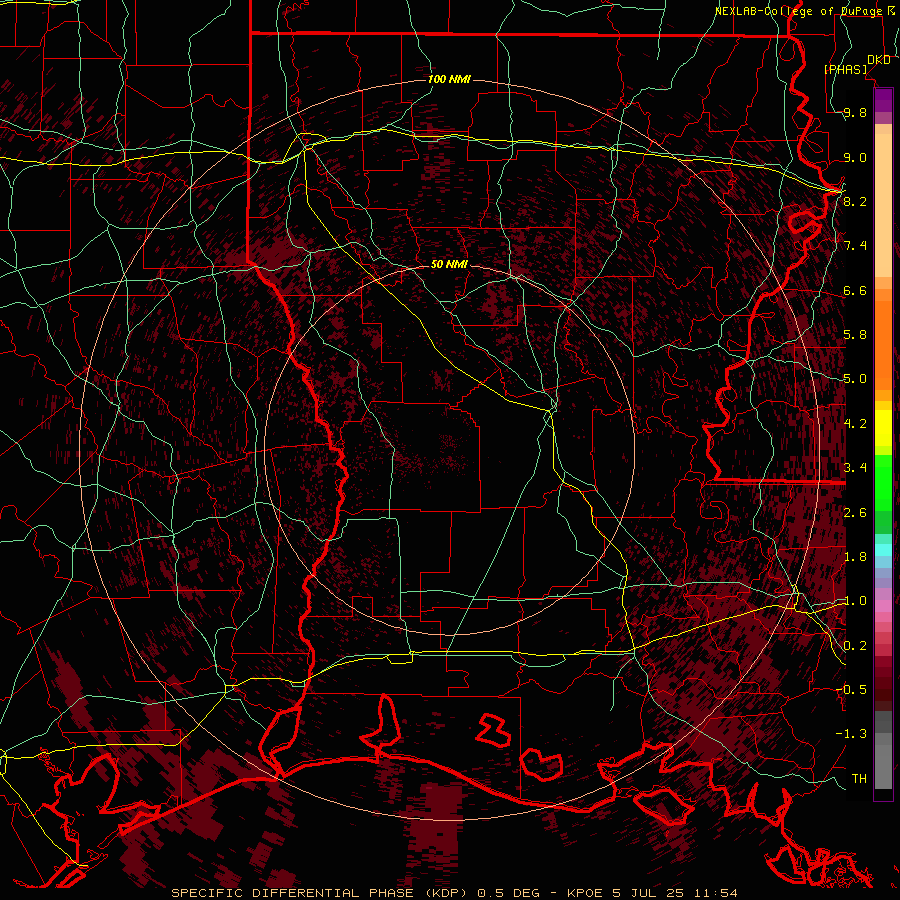Pick the cyan color bar segment

pyautogui.click(x=883, y=549)
